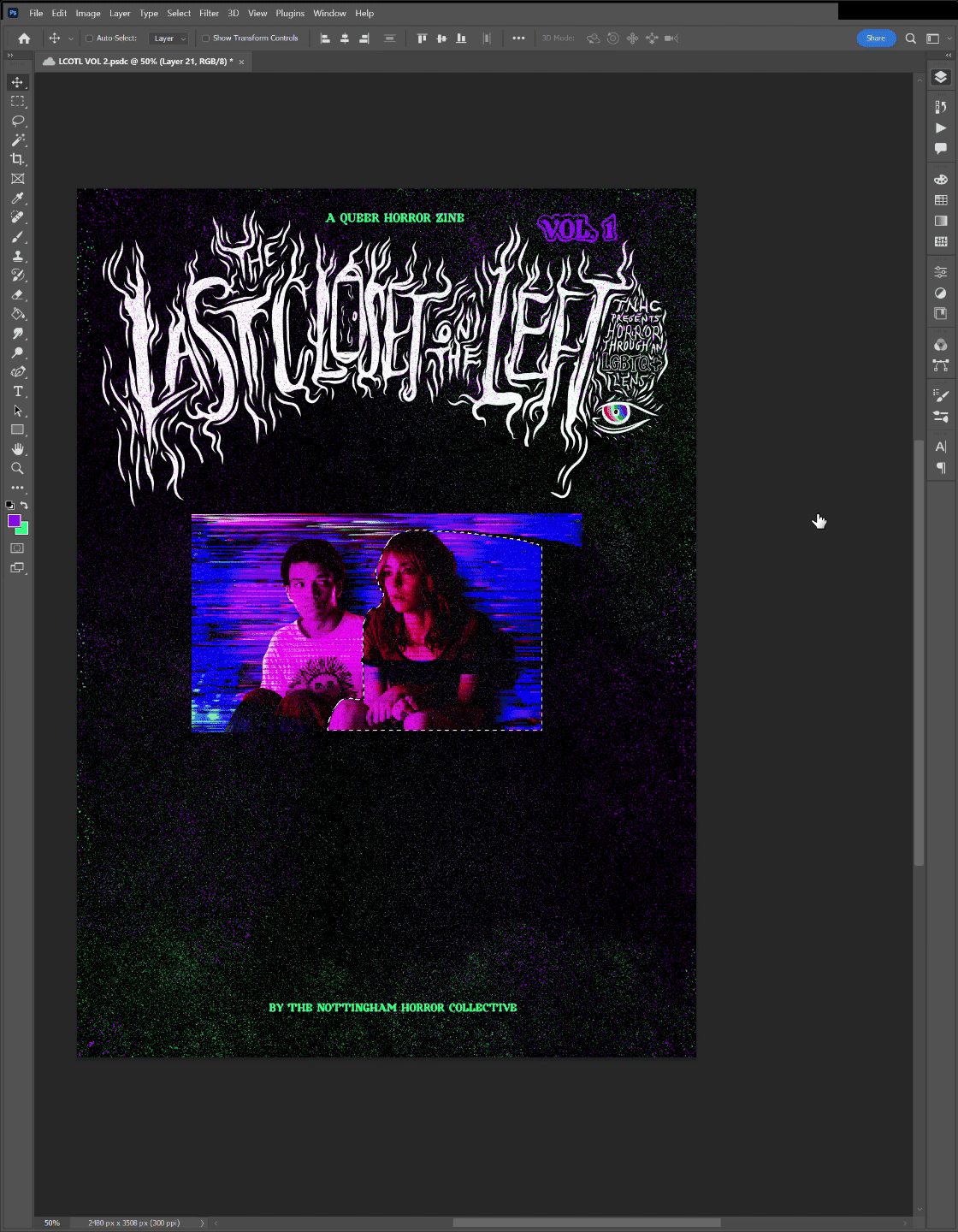Select the Hand tool
This screenshot has width=958, height=1232.
coord(17,449)
